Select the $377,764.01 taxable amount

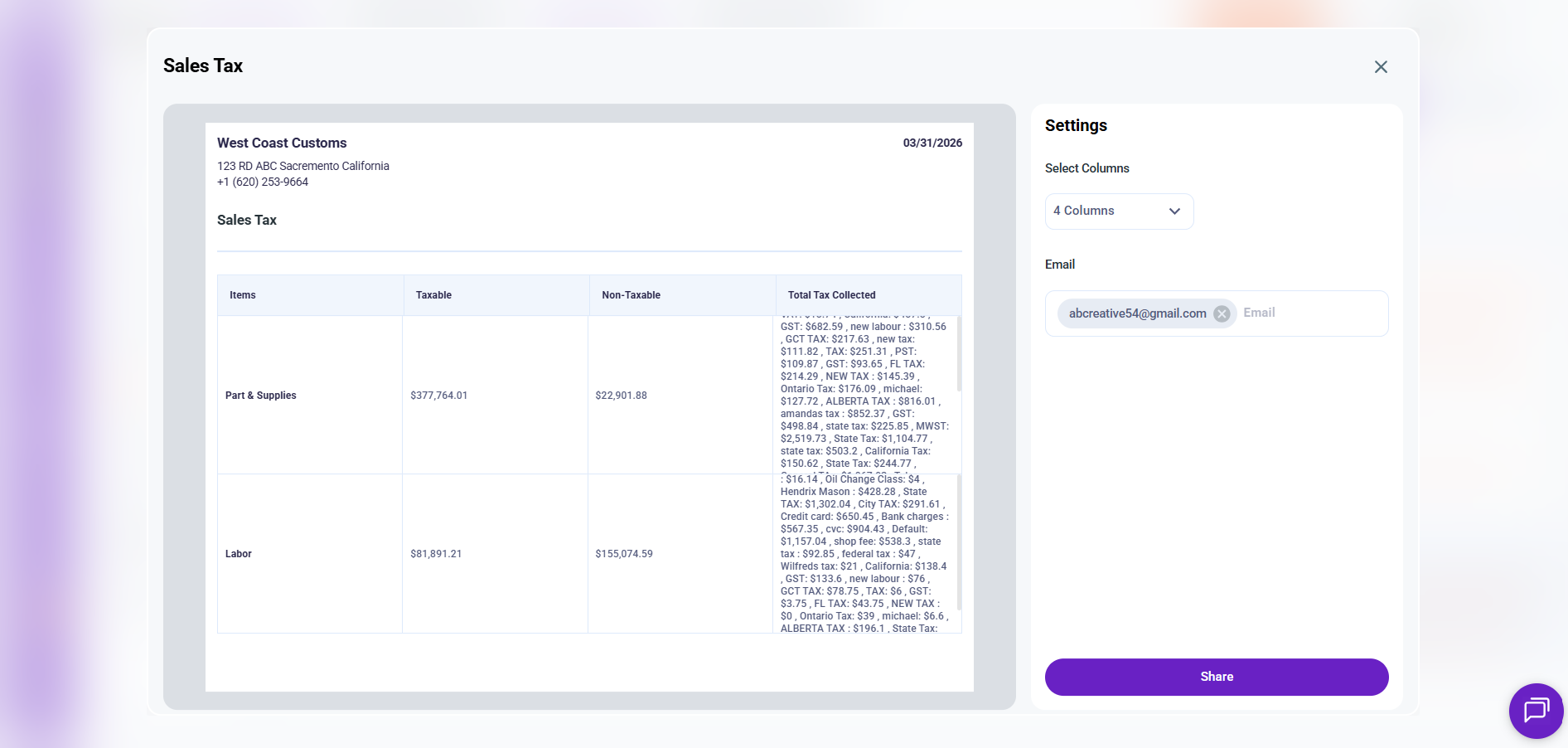coord(438,396)
